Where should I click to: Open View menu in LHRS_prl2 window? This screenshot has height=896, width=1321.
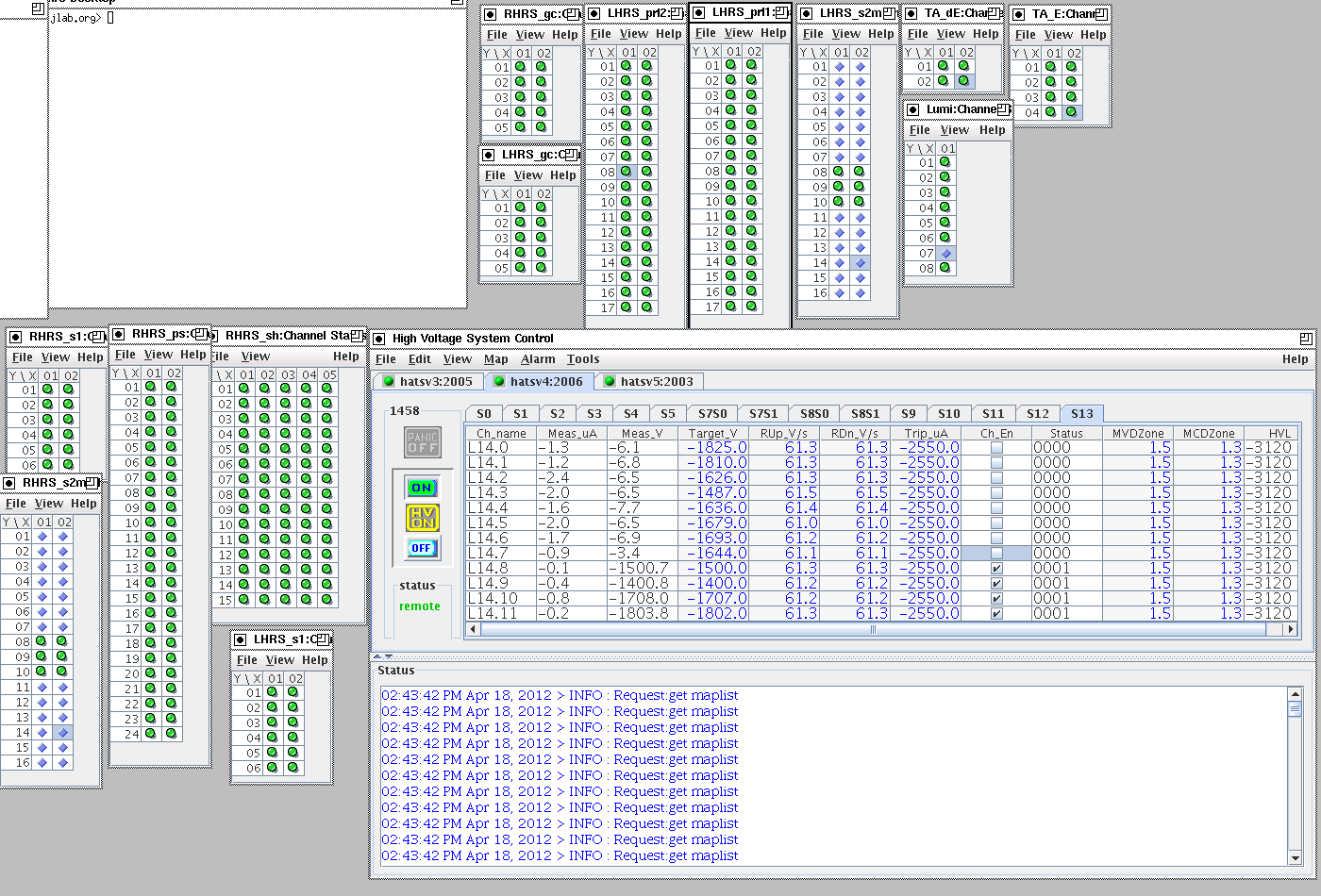[x=634, y=34]
